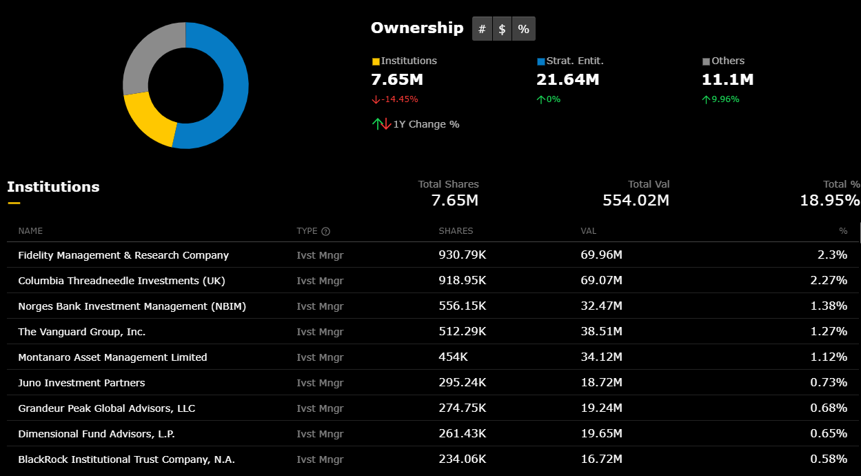Click the Total Val 554.02M figure

(636, 200)
